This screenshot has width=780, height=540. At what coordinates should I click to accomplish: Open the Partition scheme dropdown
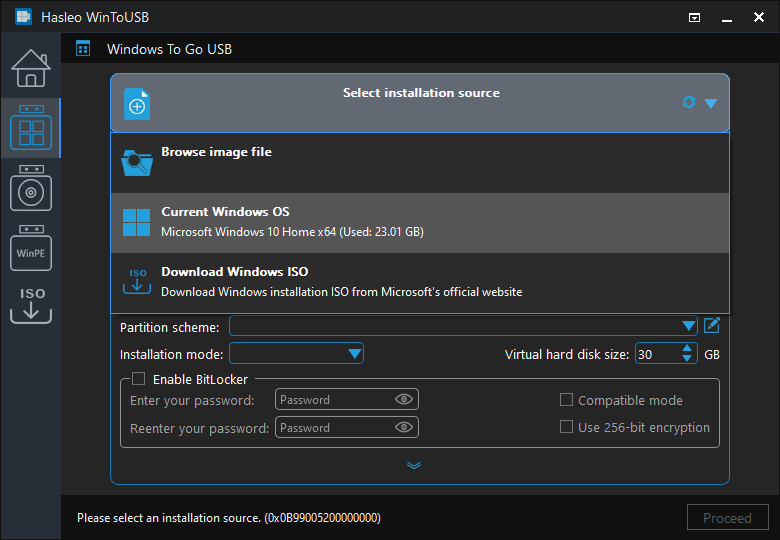pos(464,326)
